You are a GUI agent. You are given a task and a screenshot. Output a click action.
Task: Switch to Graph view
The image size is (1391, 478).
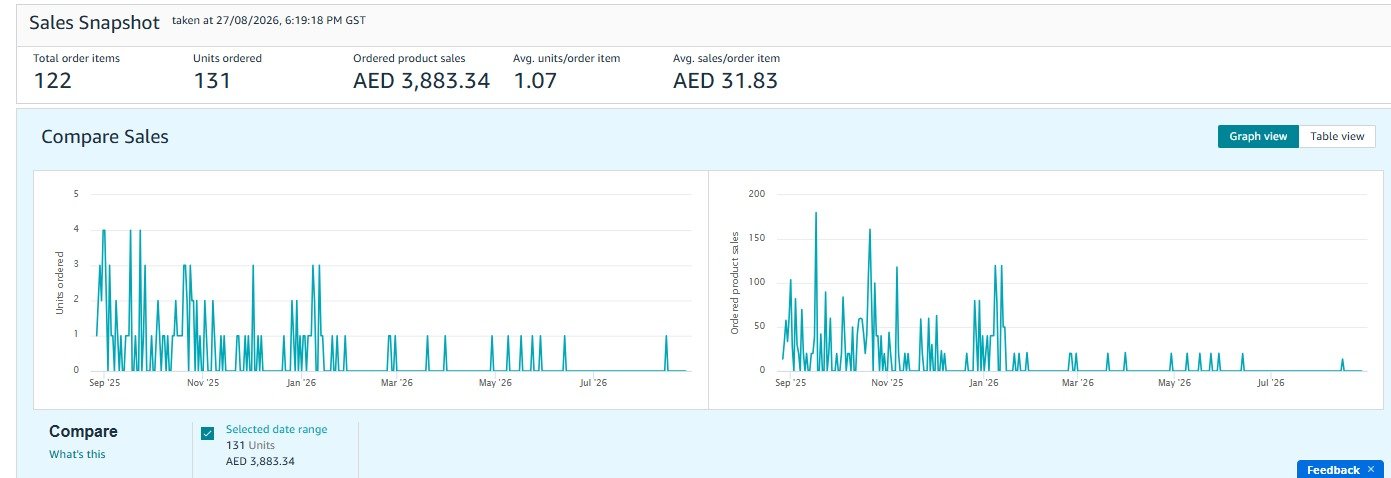[x=1258, y=137]
